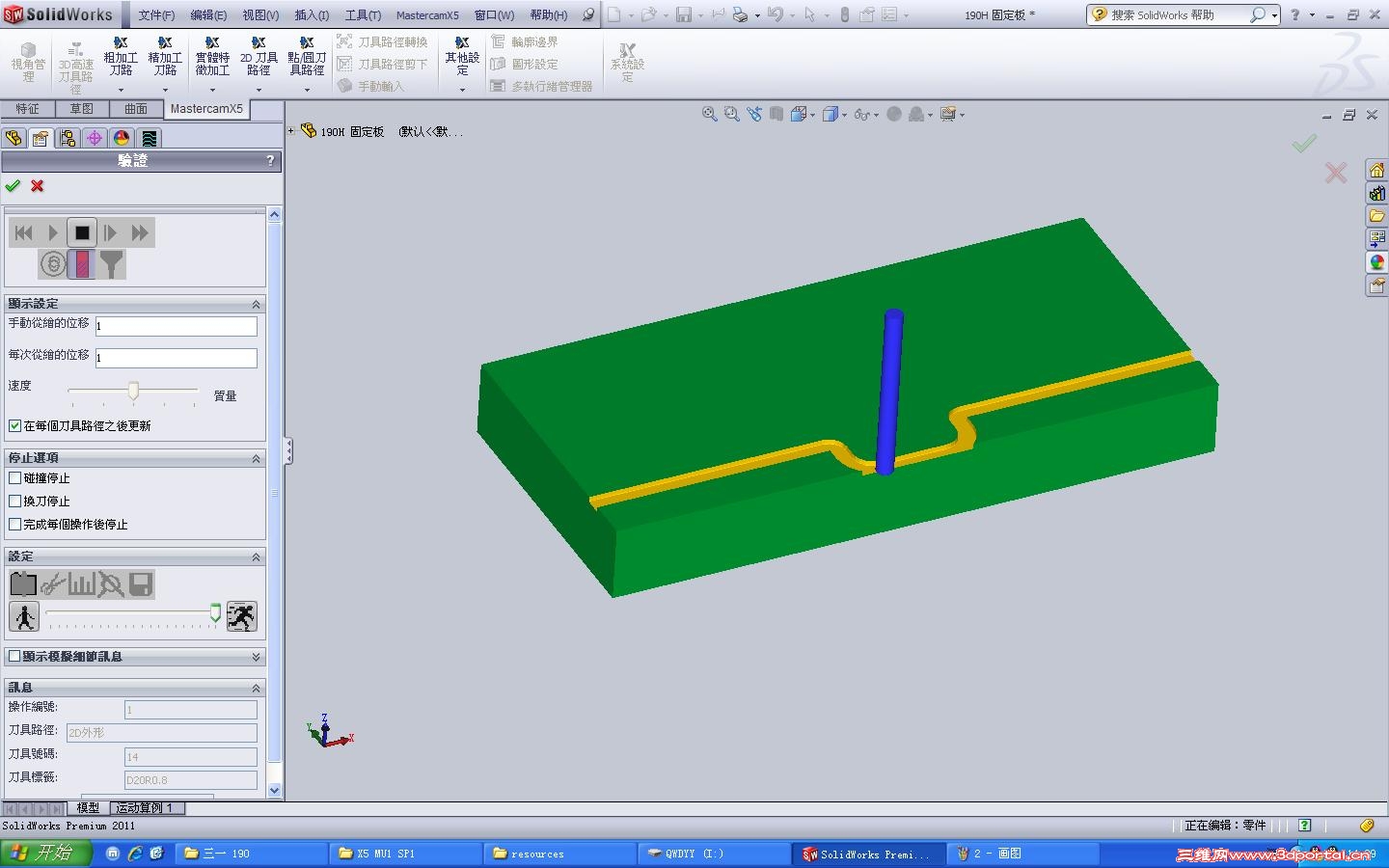Expand the 顯示模擬細節訊息 section
This screenshot has width=1389, height=868.
pos(256,657)
